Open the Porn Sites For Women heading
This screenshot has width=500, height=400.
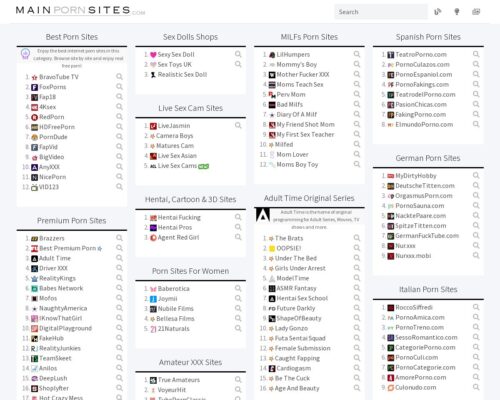pyautogui.click(x=190, y=271)
